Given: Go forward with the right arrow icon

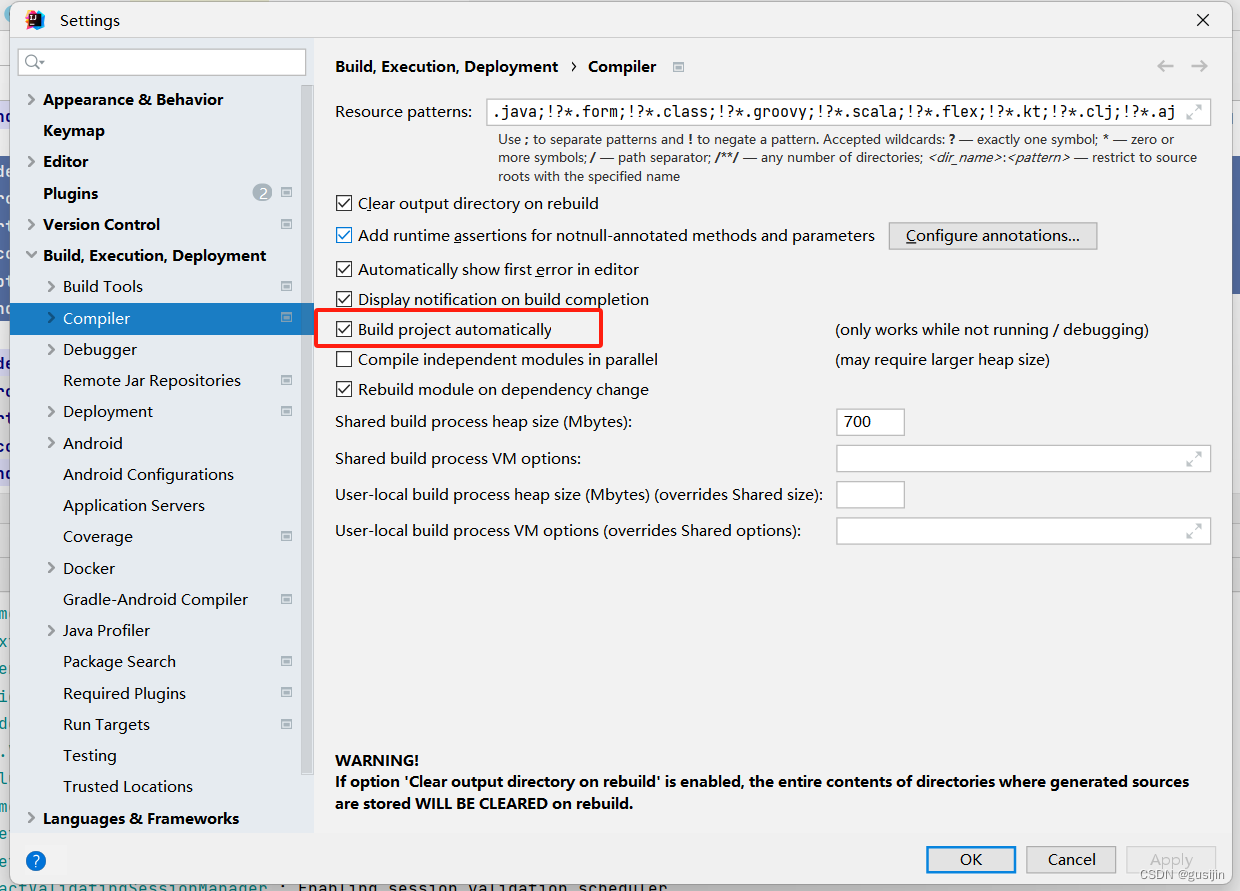Looking at the screenshot, I should [1199, 66].
